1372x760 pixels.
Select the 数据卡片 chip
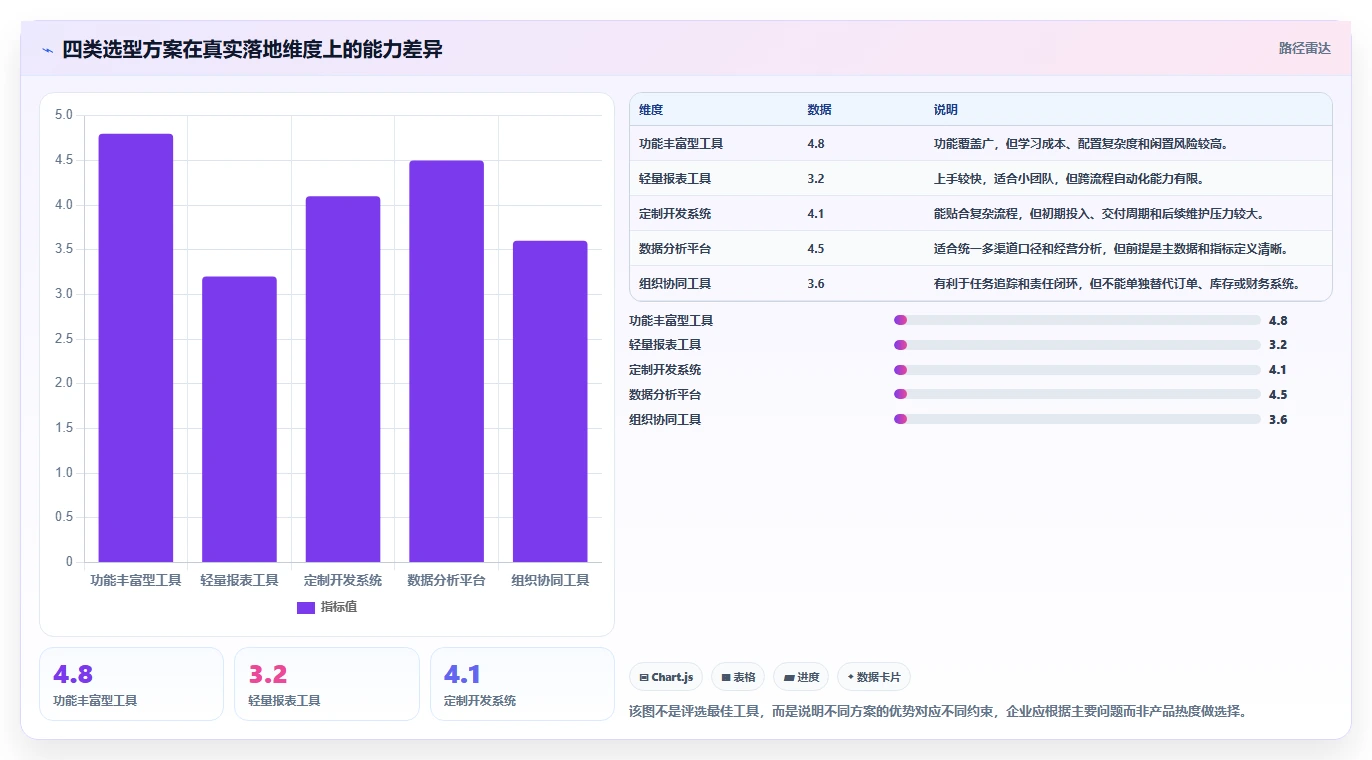pos(874,677)
